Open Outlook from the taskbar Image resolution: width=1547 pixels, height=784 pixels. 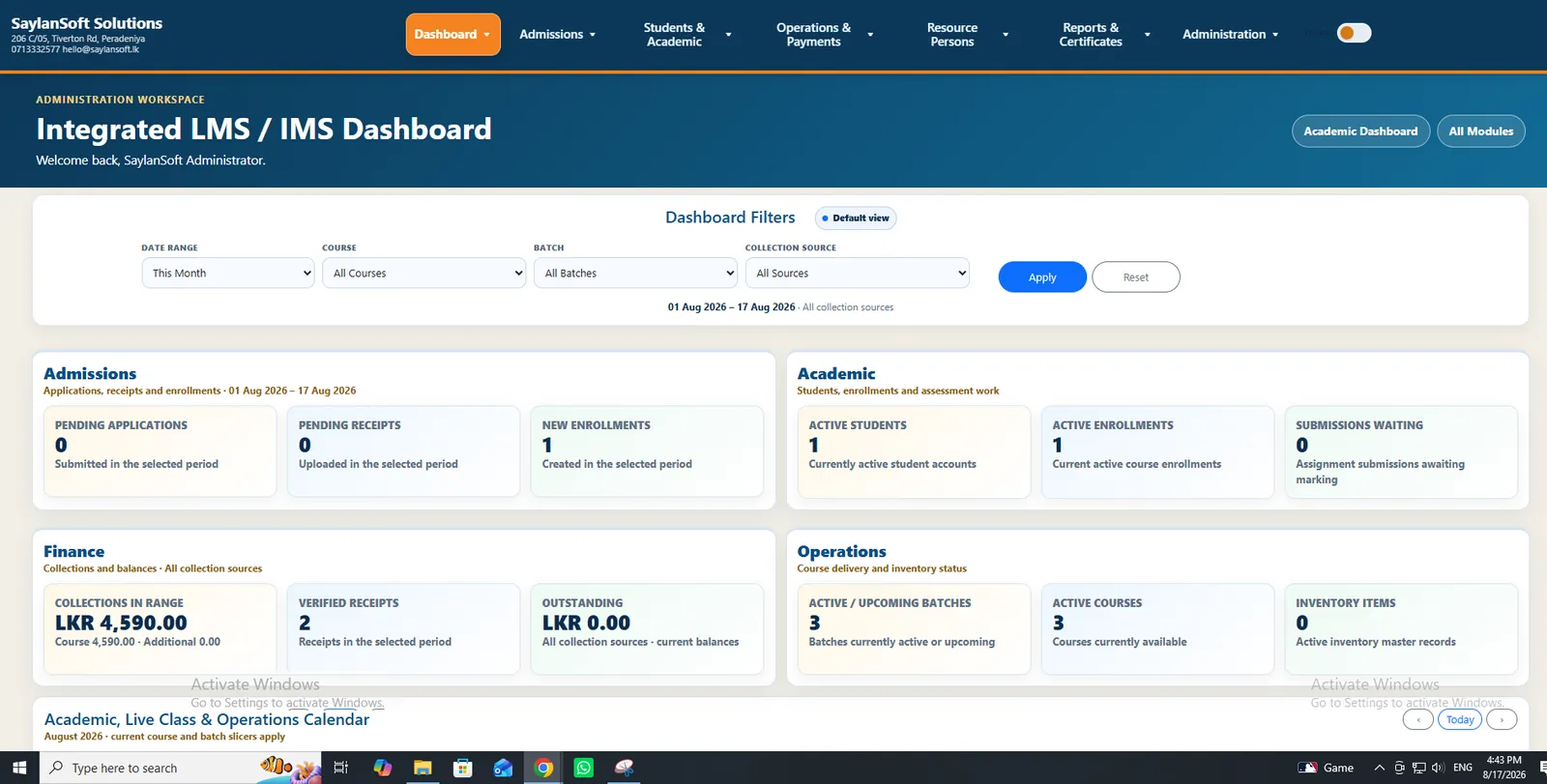[x=503, y=768]
